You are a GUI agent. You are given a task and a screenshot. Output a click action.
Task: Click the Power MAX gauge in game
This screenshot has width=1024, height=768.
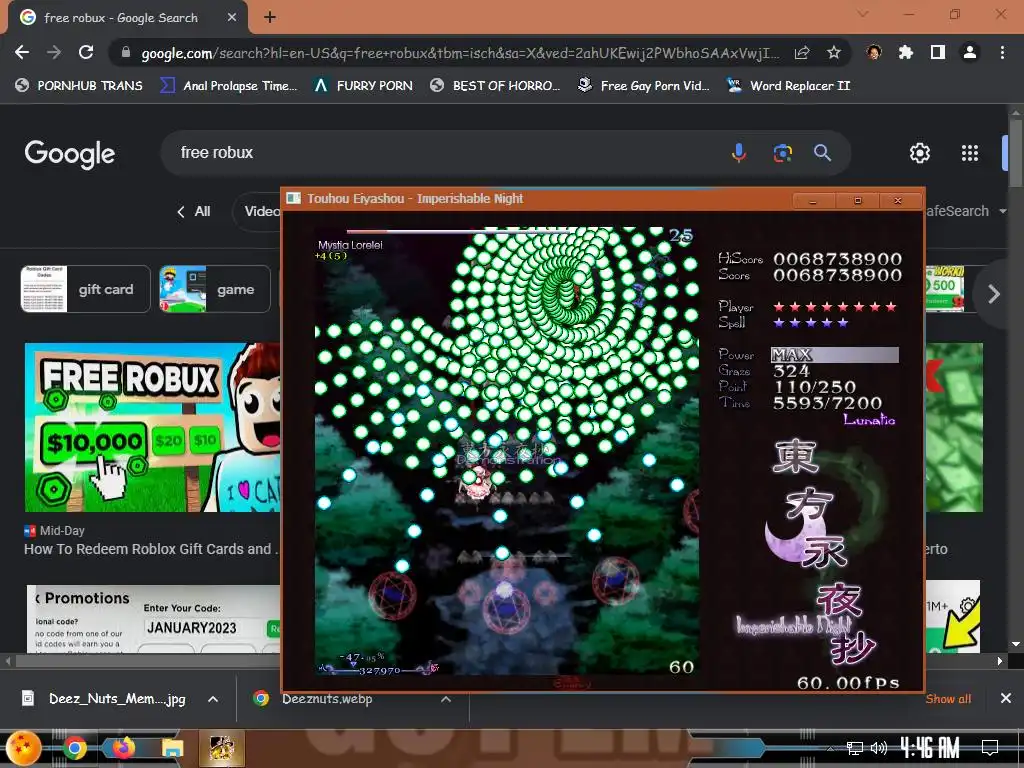coord(835,355)
